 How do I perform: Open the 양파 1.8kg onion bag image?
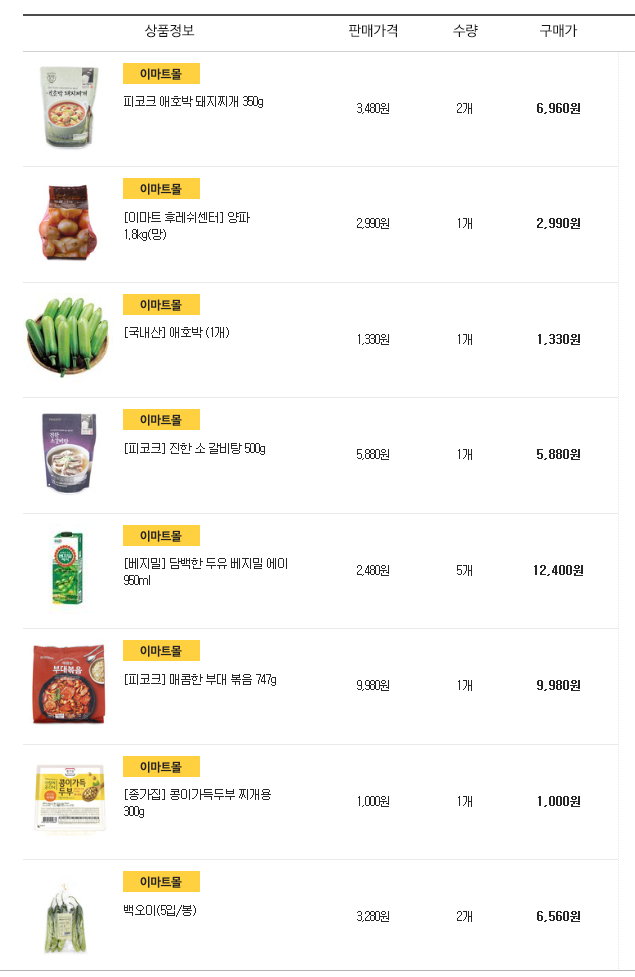coord(69,222)
